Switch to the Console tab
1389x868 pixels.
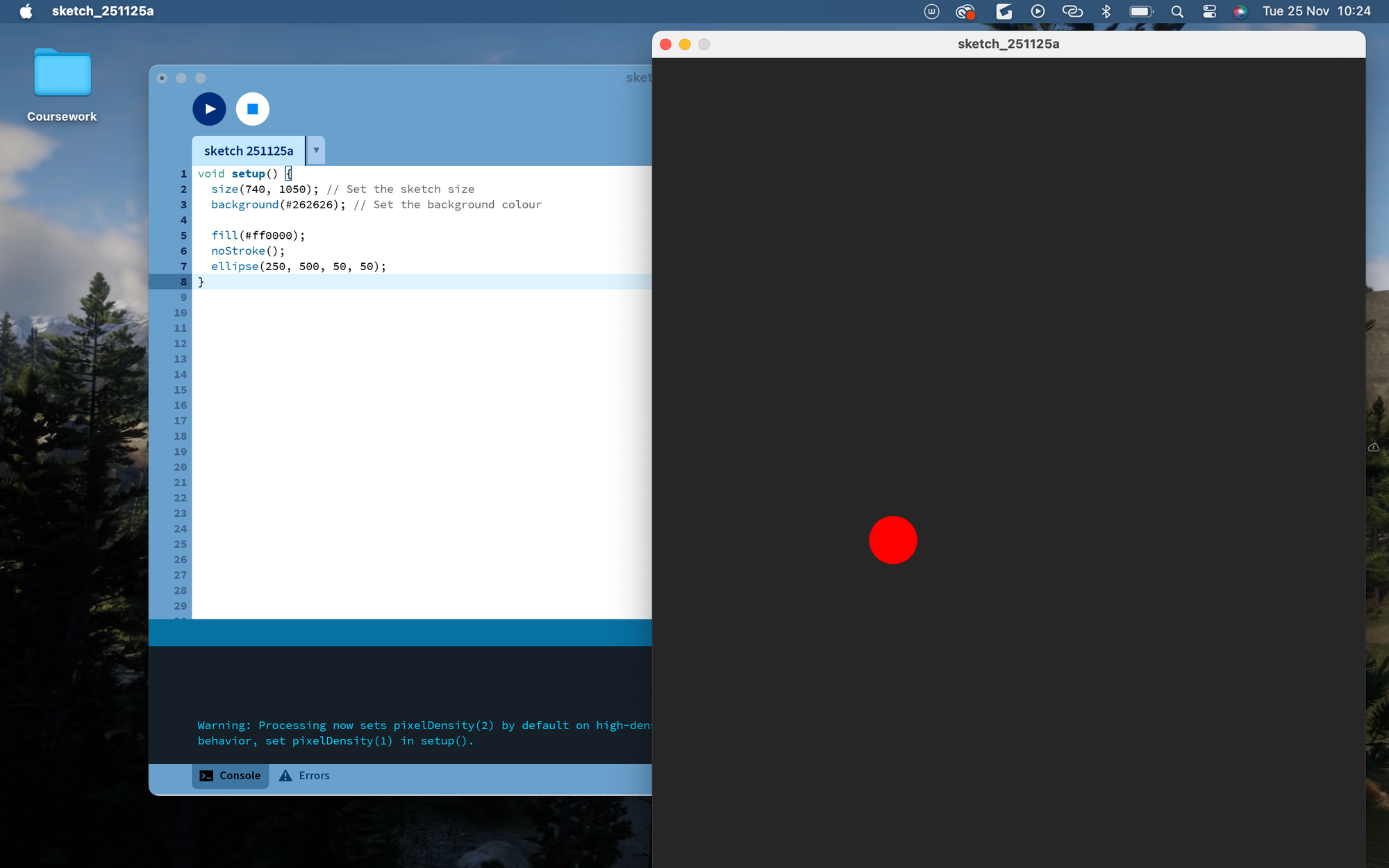click(x=231, y=776)
